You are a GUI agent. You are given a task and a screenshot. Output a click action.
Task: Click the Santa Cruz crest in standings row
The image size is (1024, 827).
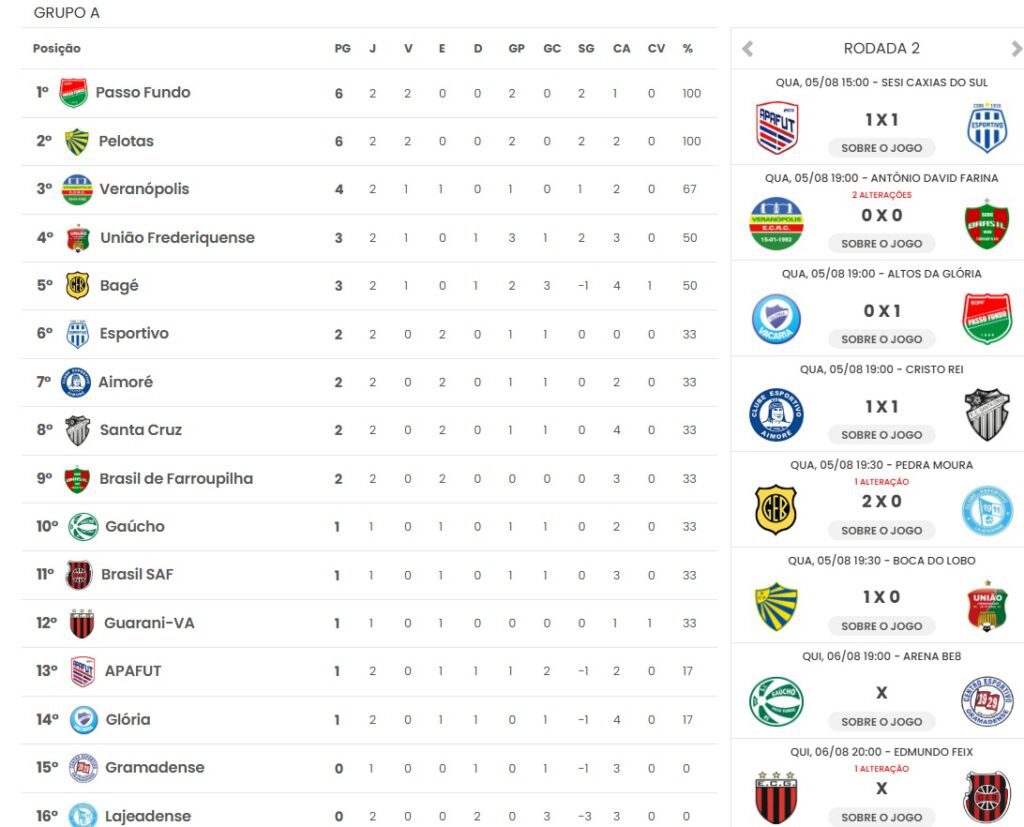tap(78, 430)
